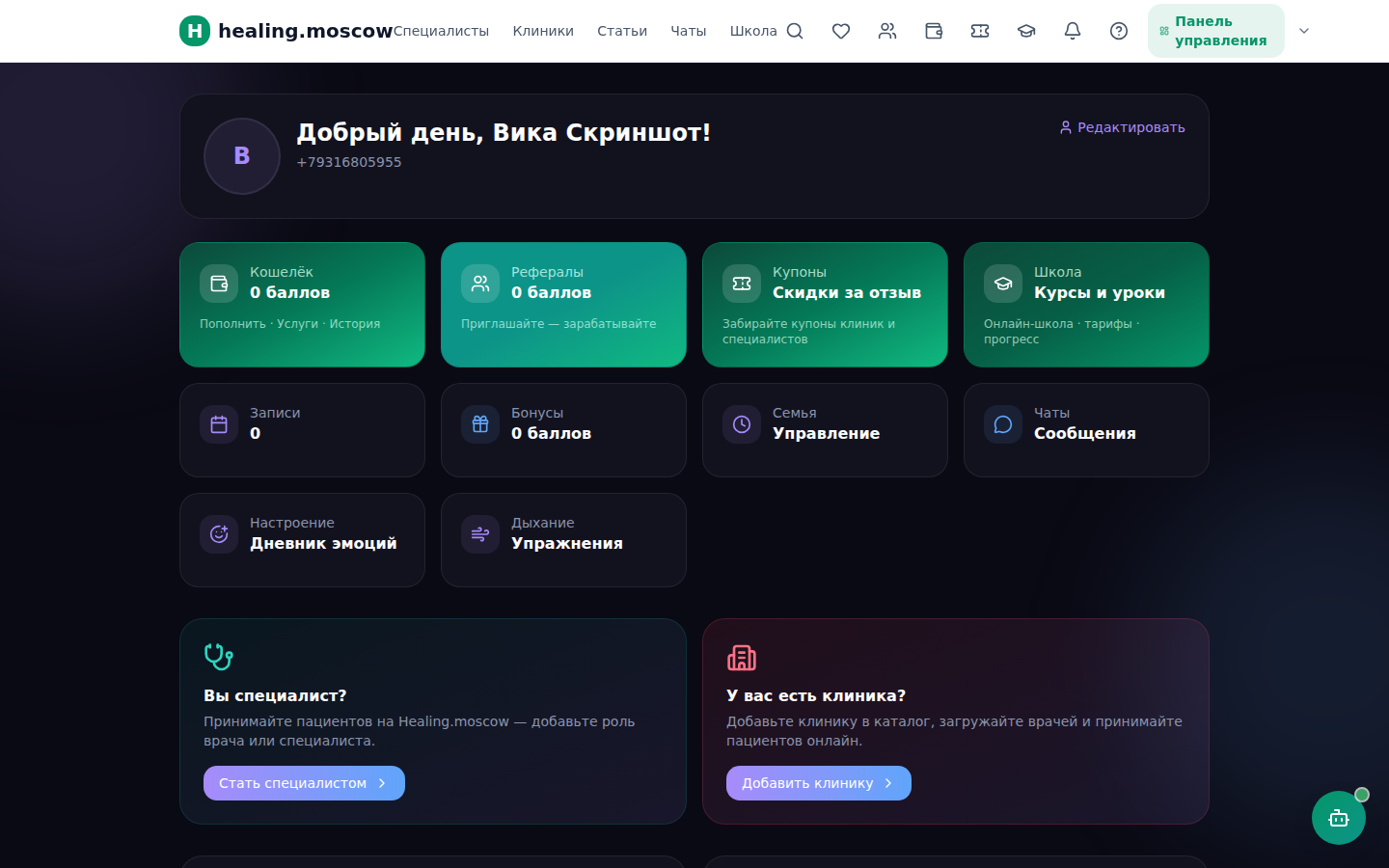Click Стать специалистом button
Viewport: 1389px width, 868px height.
(304, 783)
